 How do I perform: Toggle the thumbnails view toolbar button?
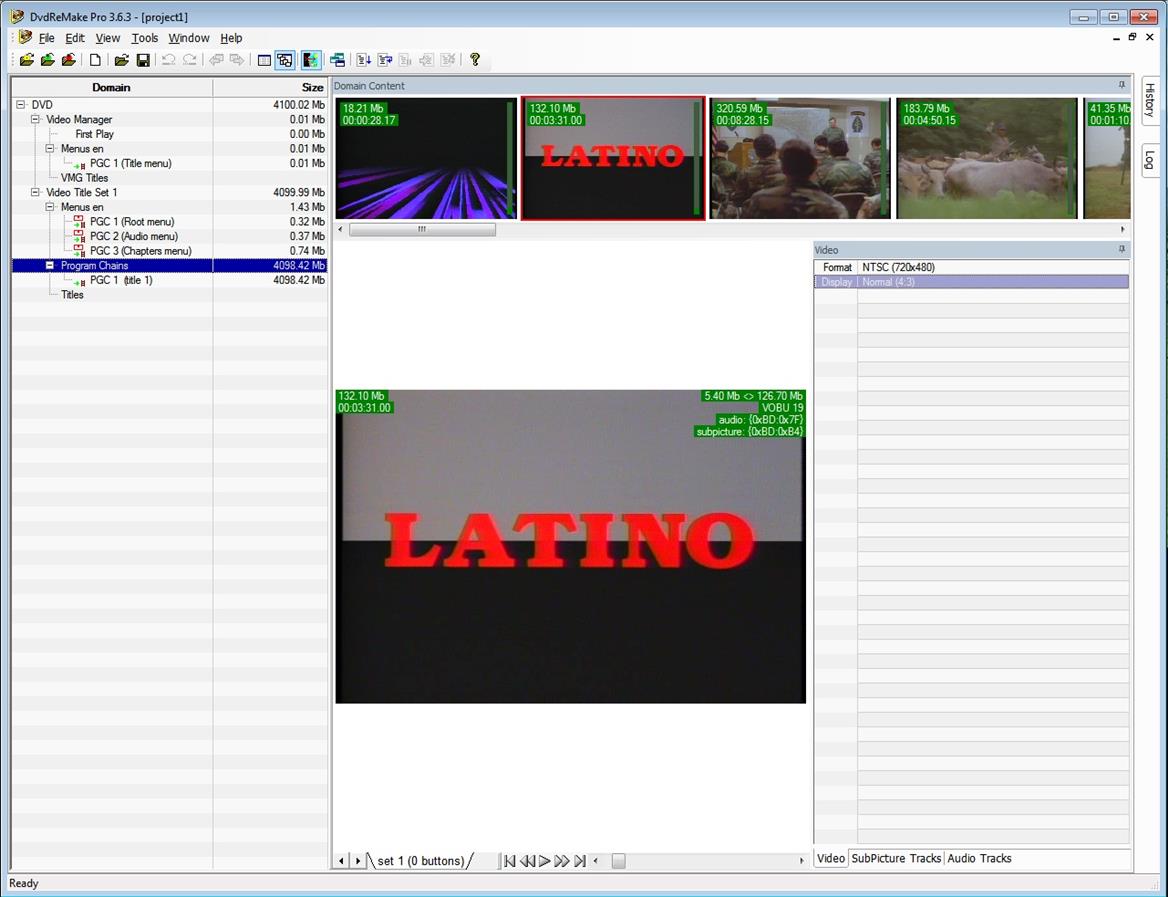coord(285,60)
